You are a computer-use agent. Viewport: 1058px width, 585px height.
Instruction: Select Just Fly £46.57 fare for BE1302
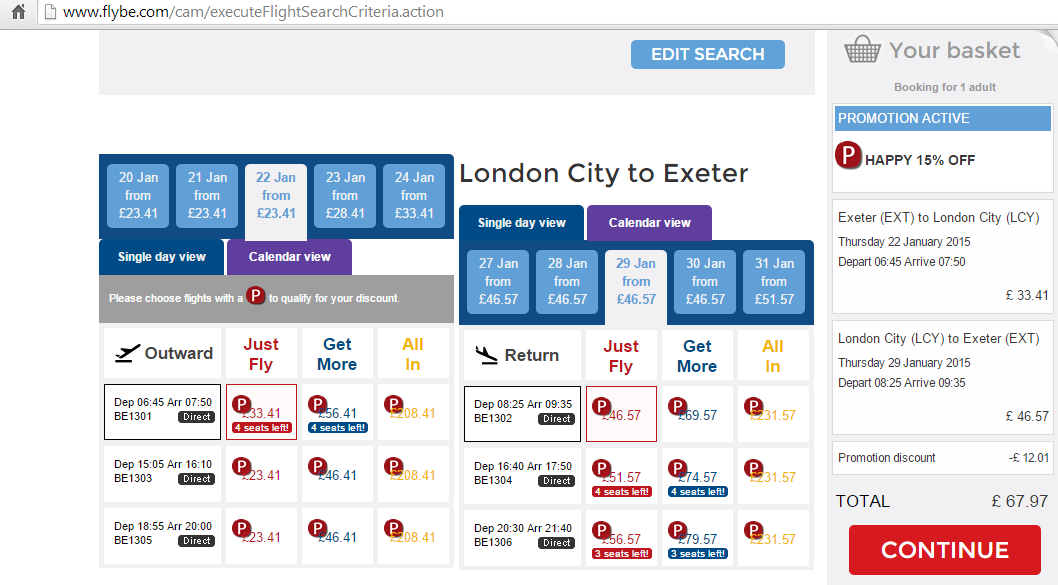(x=621, y=414)
